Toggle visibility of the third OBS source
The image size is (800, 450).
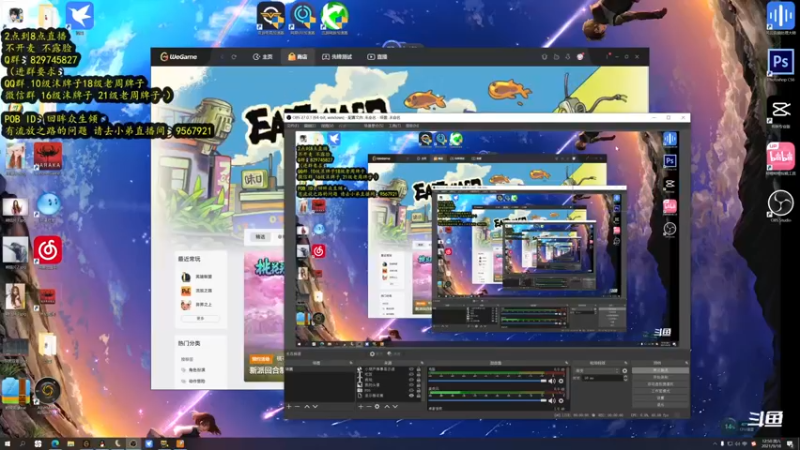411,380
